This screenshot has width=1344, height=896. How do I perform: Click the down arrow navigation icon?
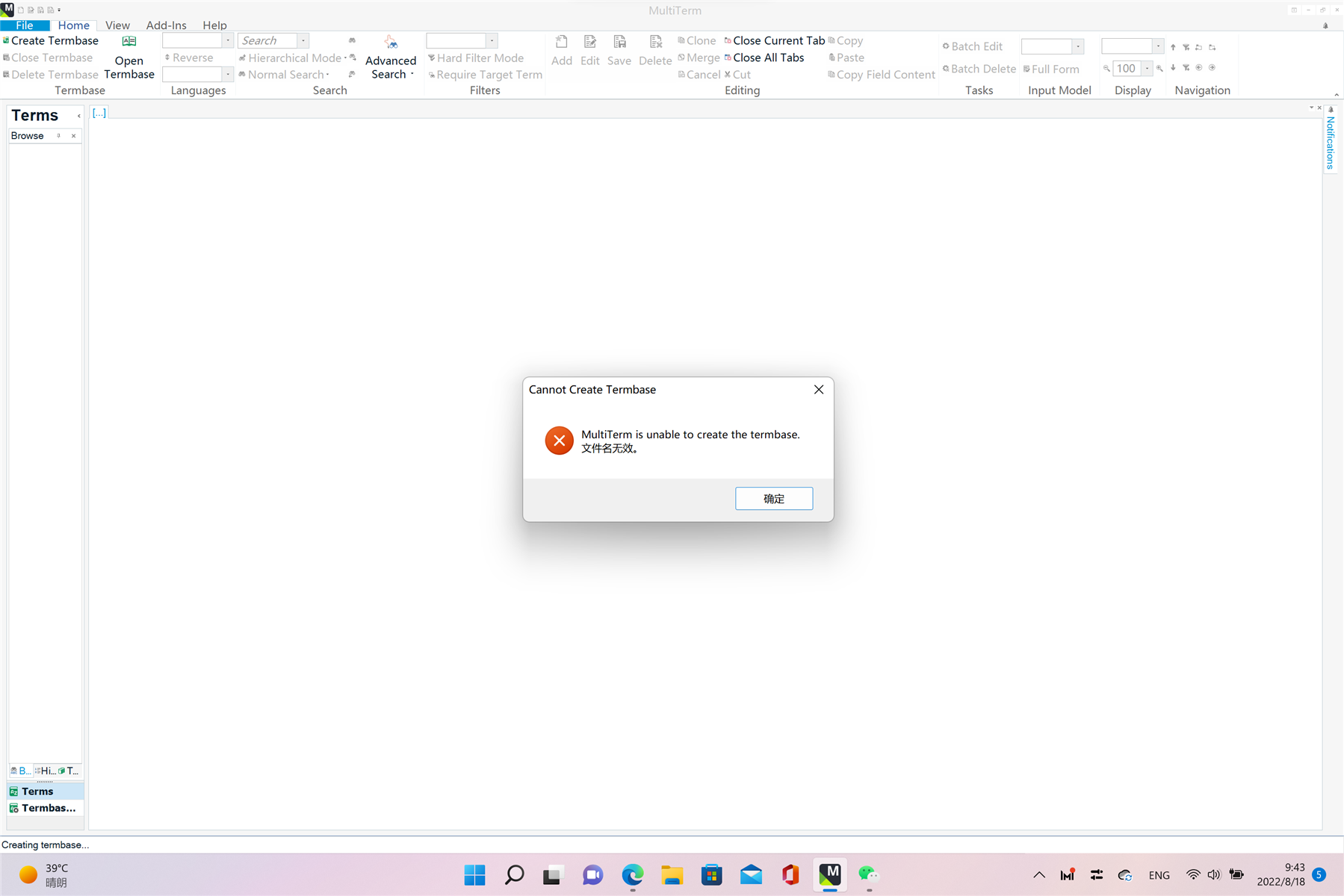(x=1173, y=68)
